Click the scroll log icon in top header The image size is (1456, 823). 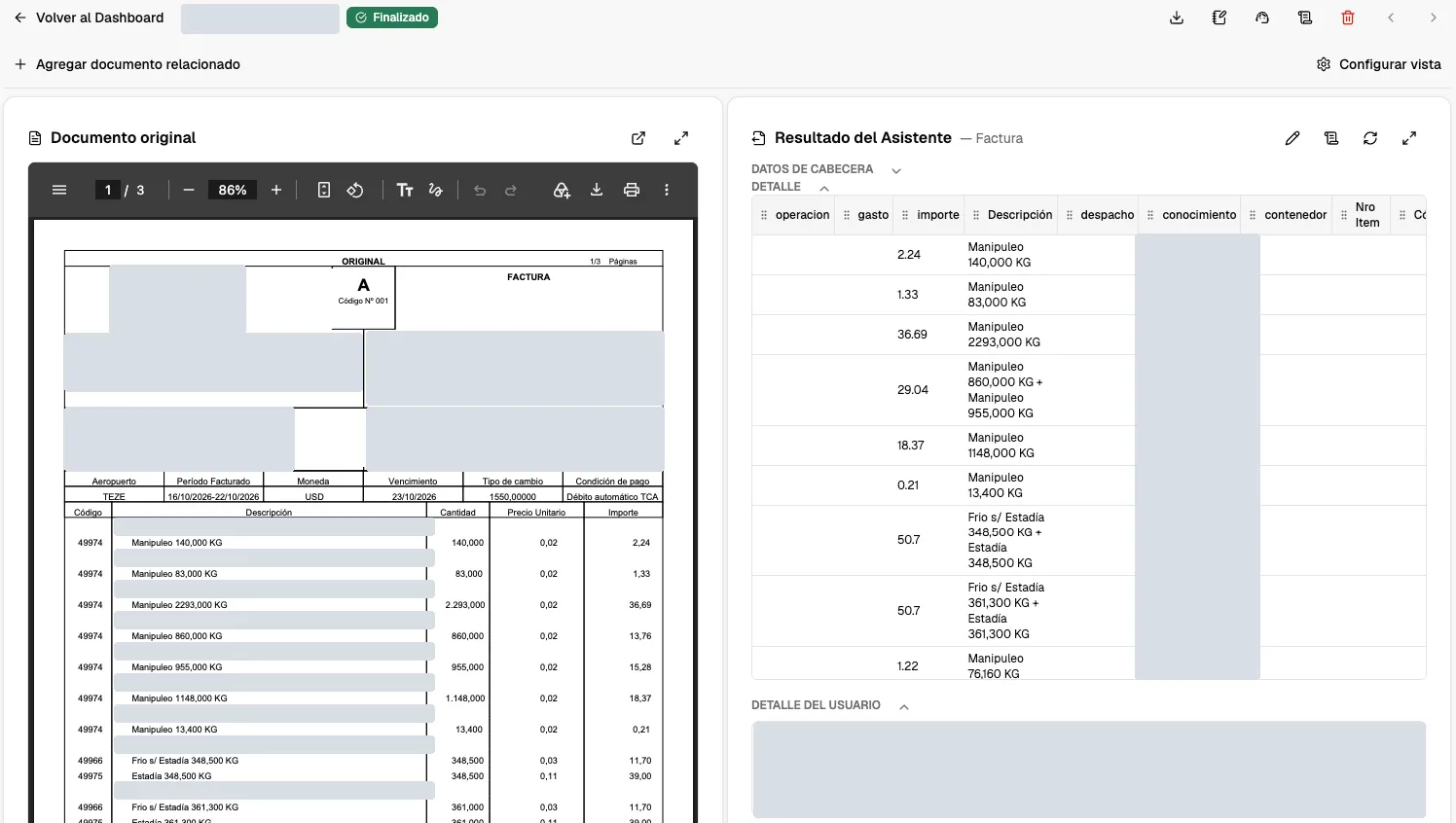click(1305, 18)
